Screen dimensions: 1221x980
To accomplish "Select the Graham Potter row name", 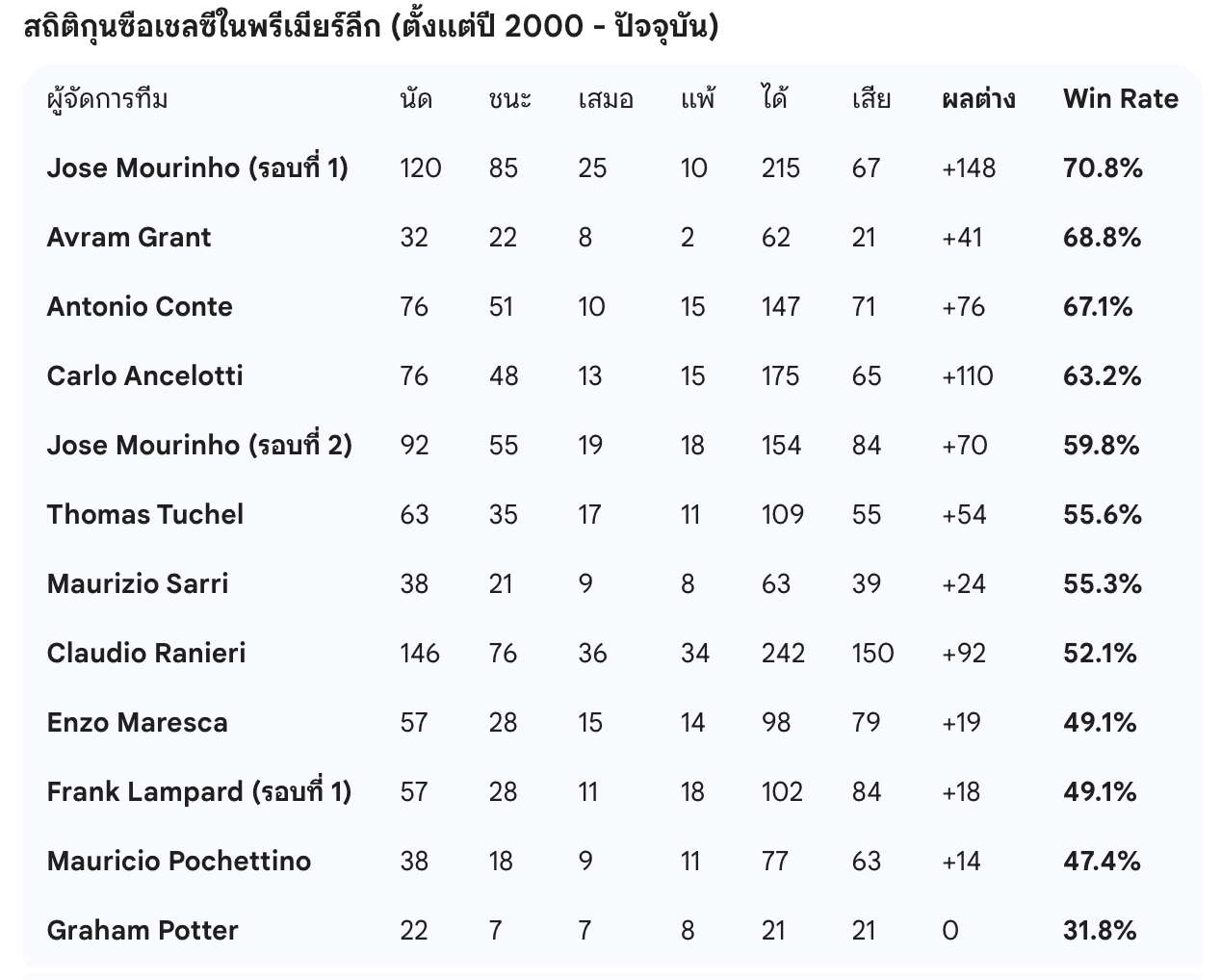I will [x=142, y=931].
